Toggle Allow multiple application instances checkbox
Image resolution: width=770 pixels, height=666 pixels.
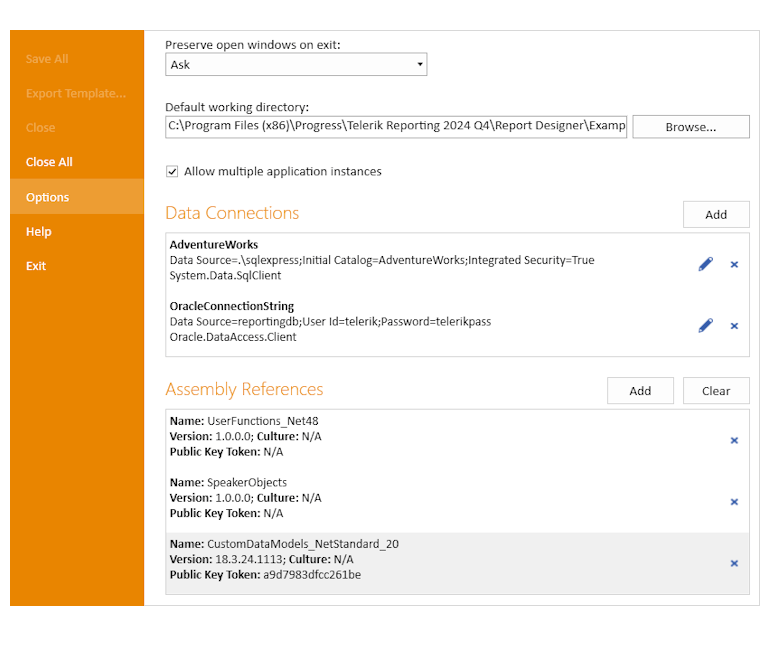pyautogui.click(x=172, y=171)
